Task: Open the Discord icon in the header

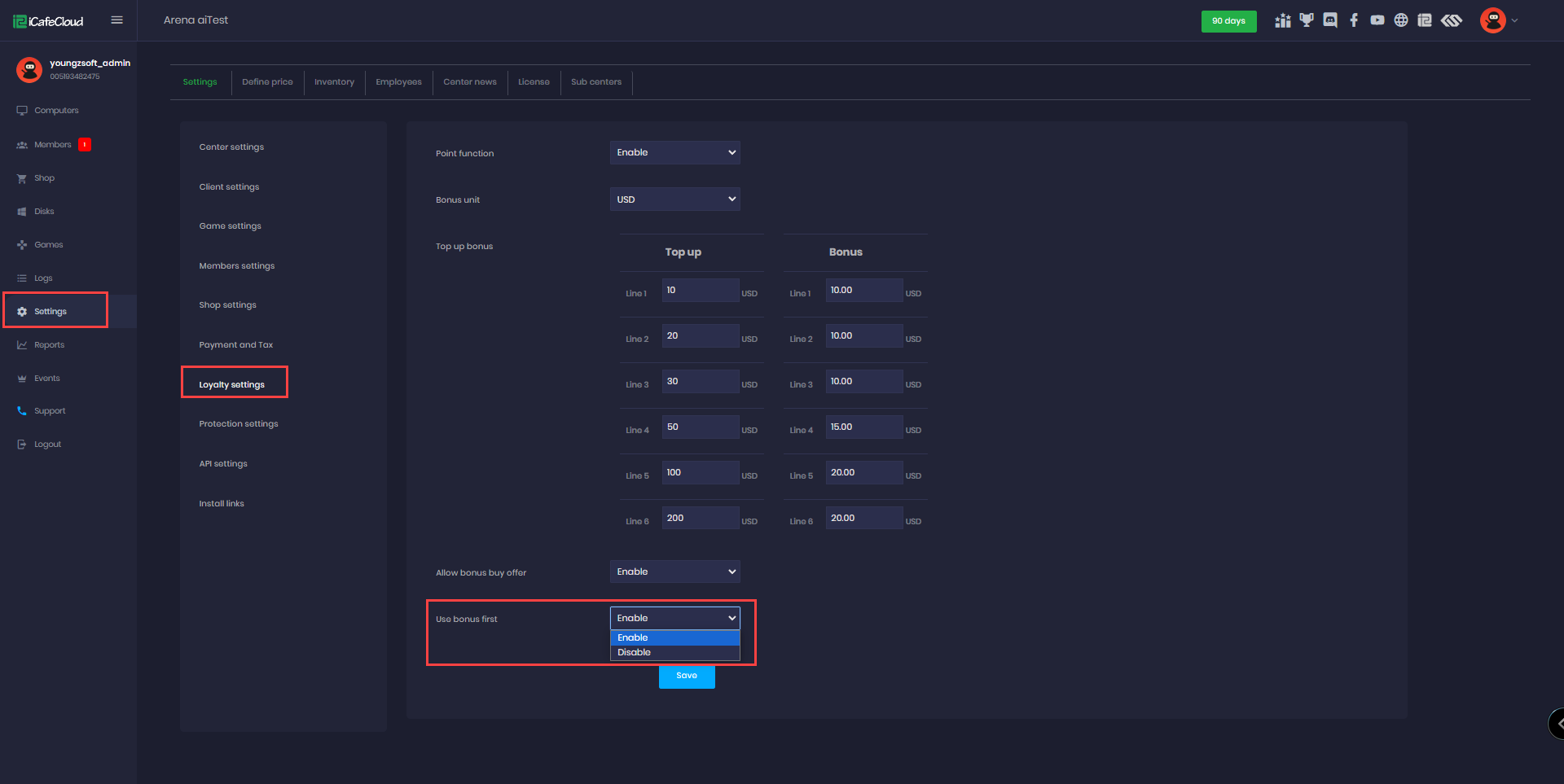Action: point(1330,20)
